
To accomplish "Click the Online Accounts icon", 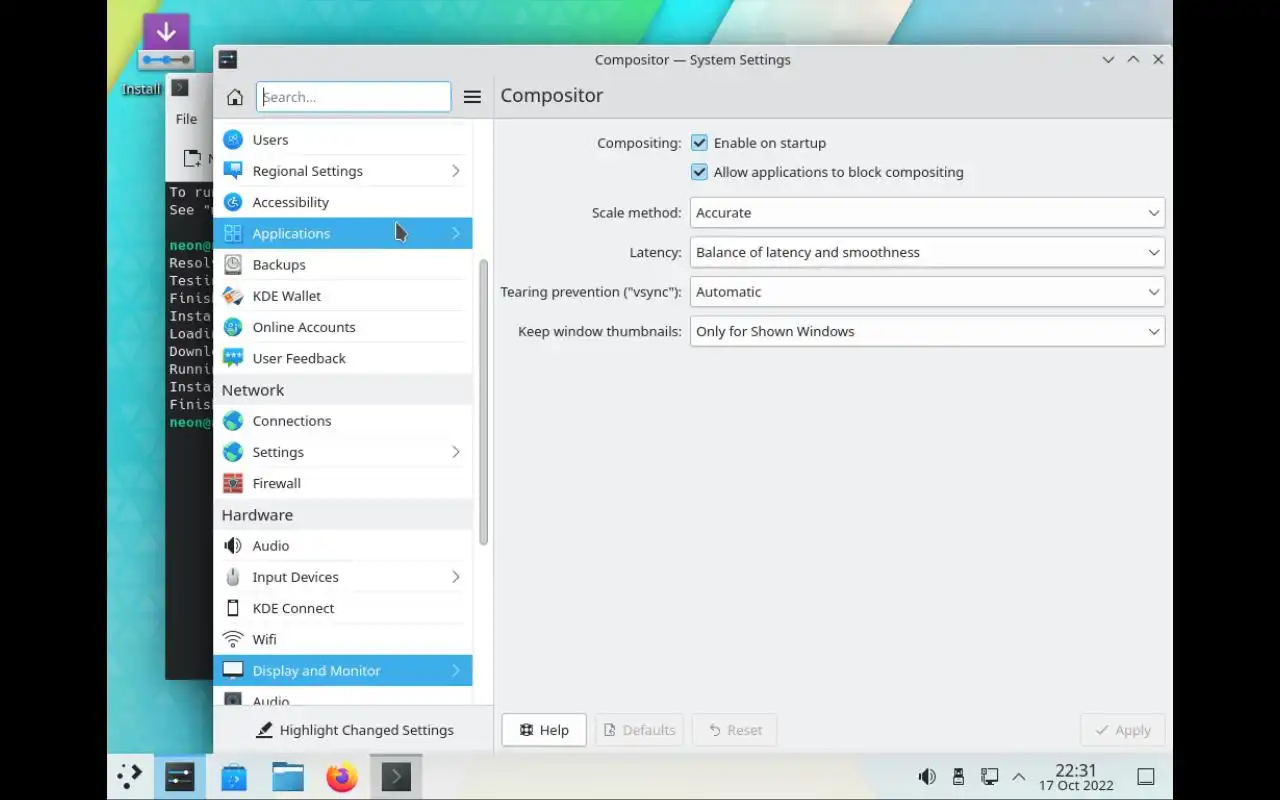I will [x=233, y=327].
